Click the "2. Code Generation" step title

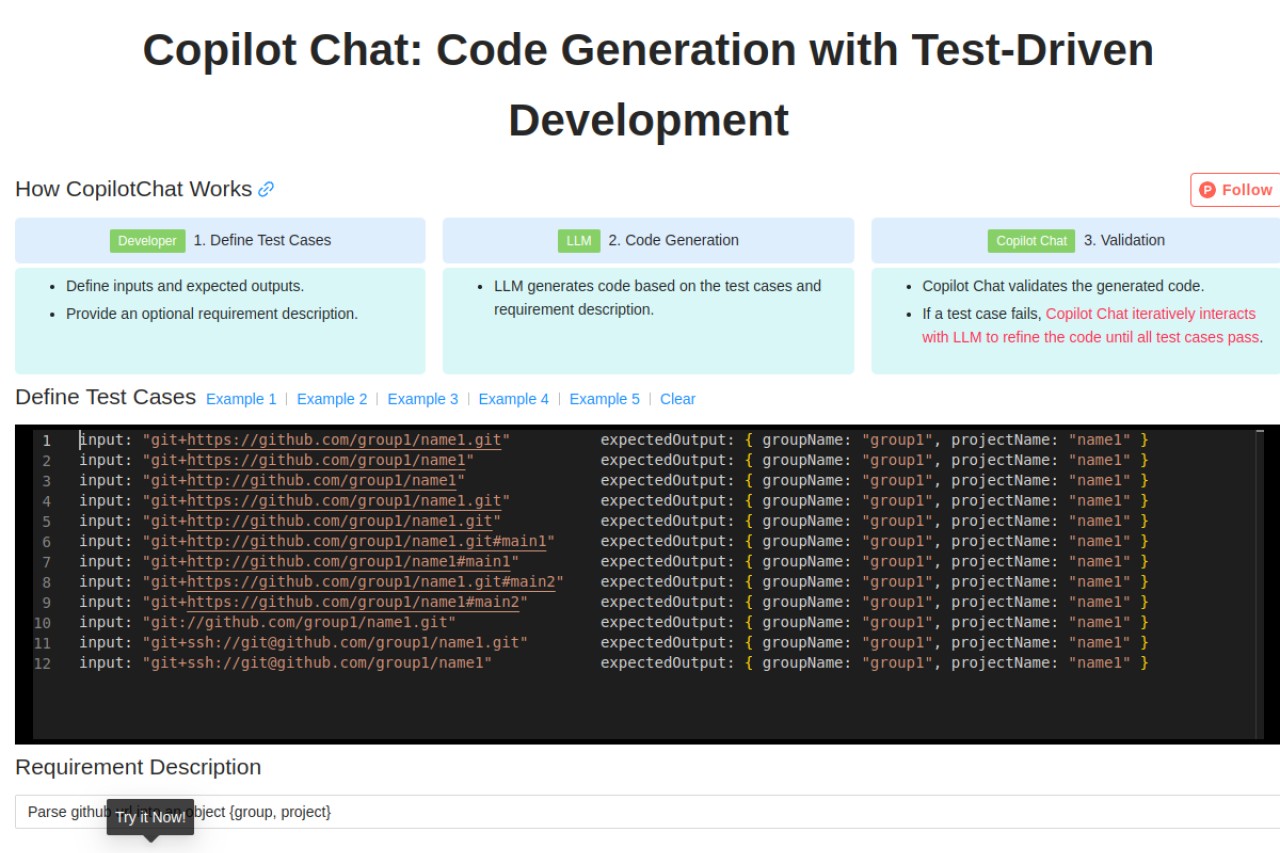point(674,240)
